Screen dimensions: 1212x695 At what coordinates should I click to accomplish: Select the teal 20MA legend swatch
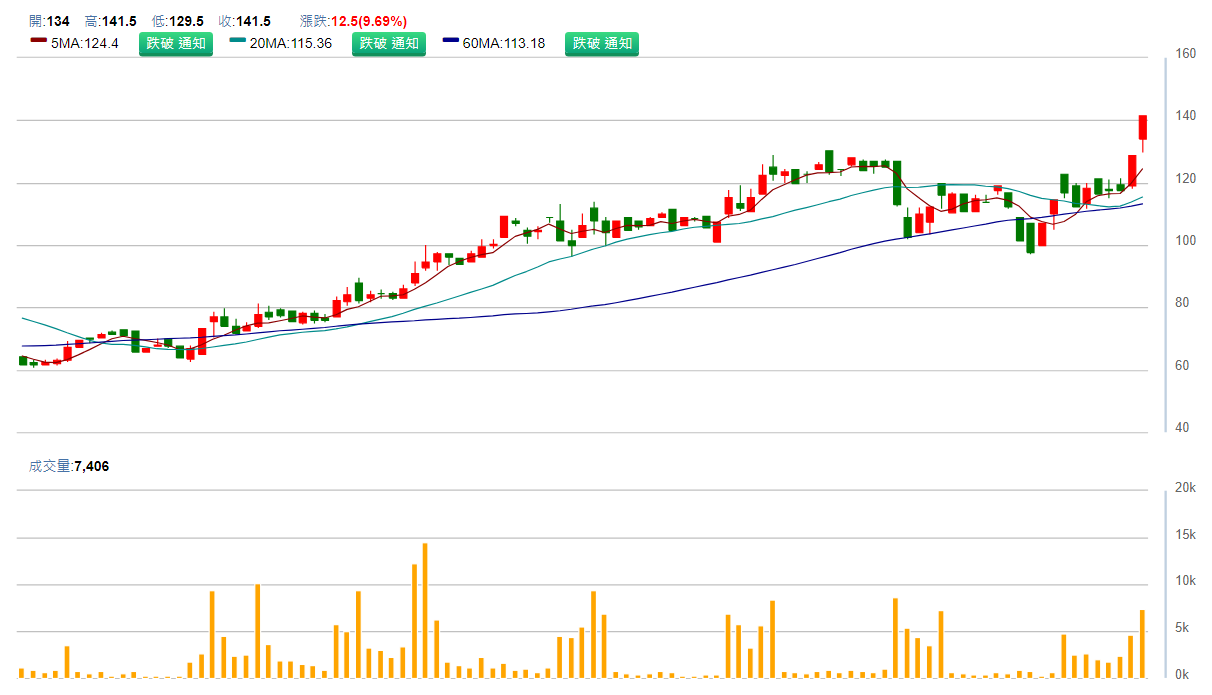click(237, 42)
